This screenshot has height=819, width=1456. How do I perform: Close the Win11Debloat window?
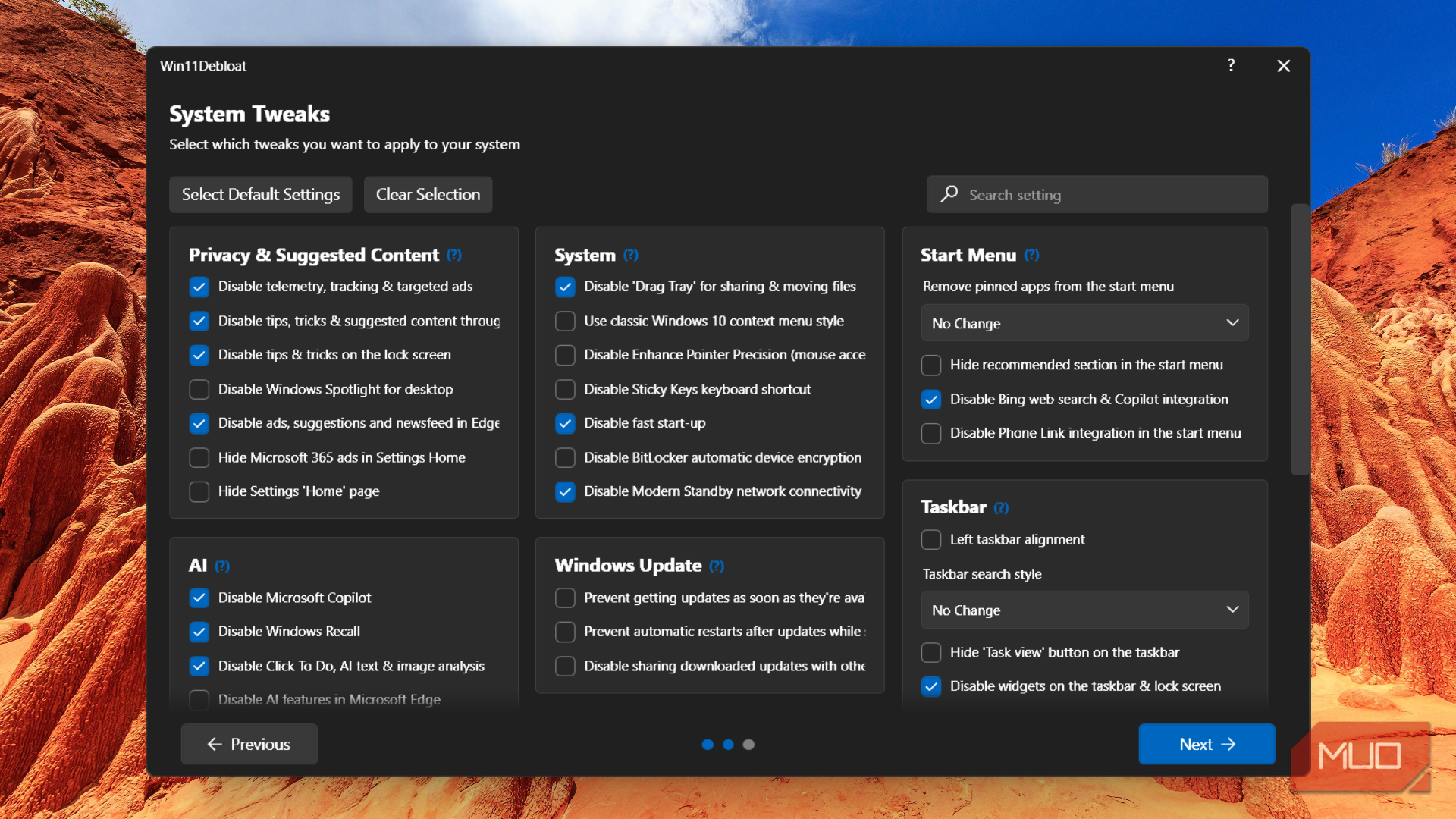coord(1283,66)
